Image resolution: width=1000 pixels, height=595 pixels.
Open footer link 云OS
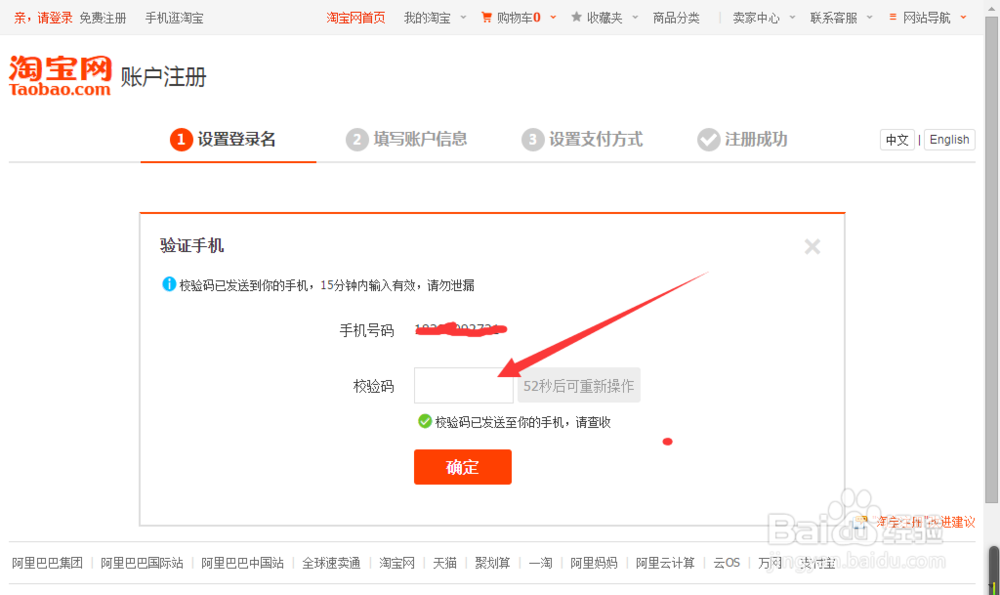(x=726, y=562)
